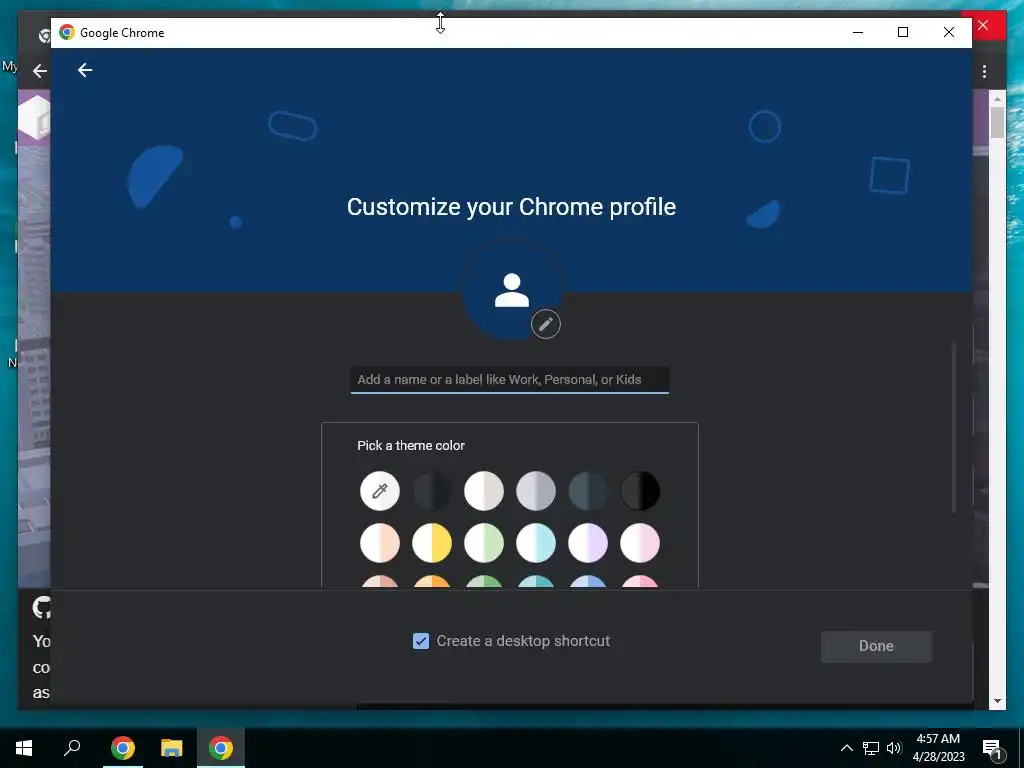Maximize the Google Chrome profile window

pyautogui.click(x=903, y=32)
